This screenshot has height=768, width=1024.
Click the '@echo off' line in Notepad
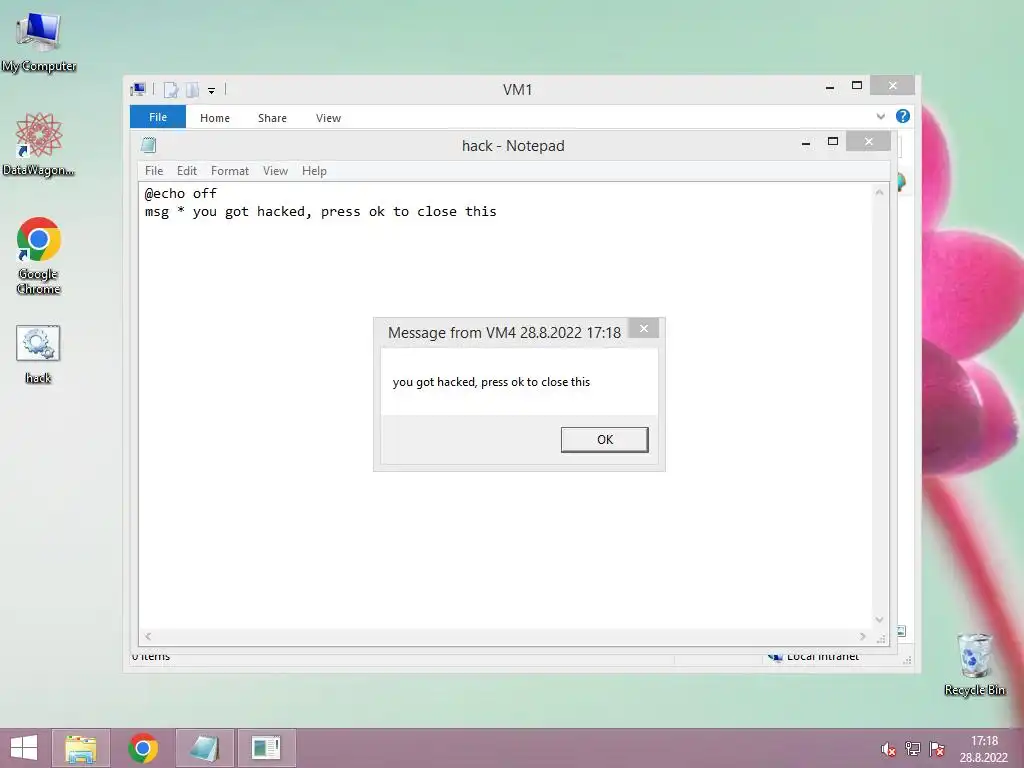point(181,193)
